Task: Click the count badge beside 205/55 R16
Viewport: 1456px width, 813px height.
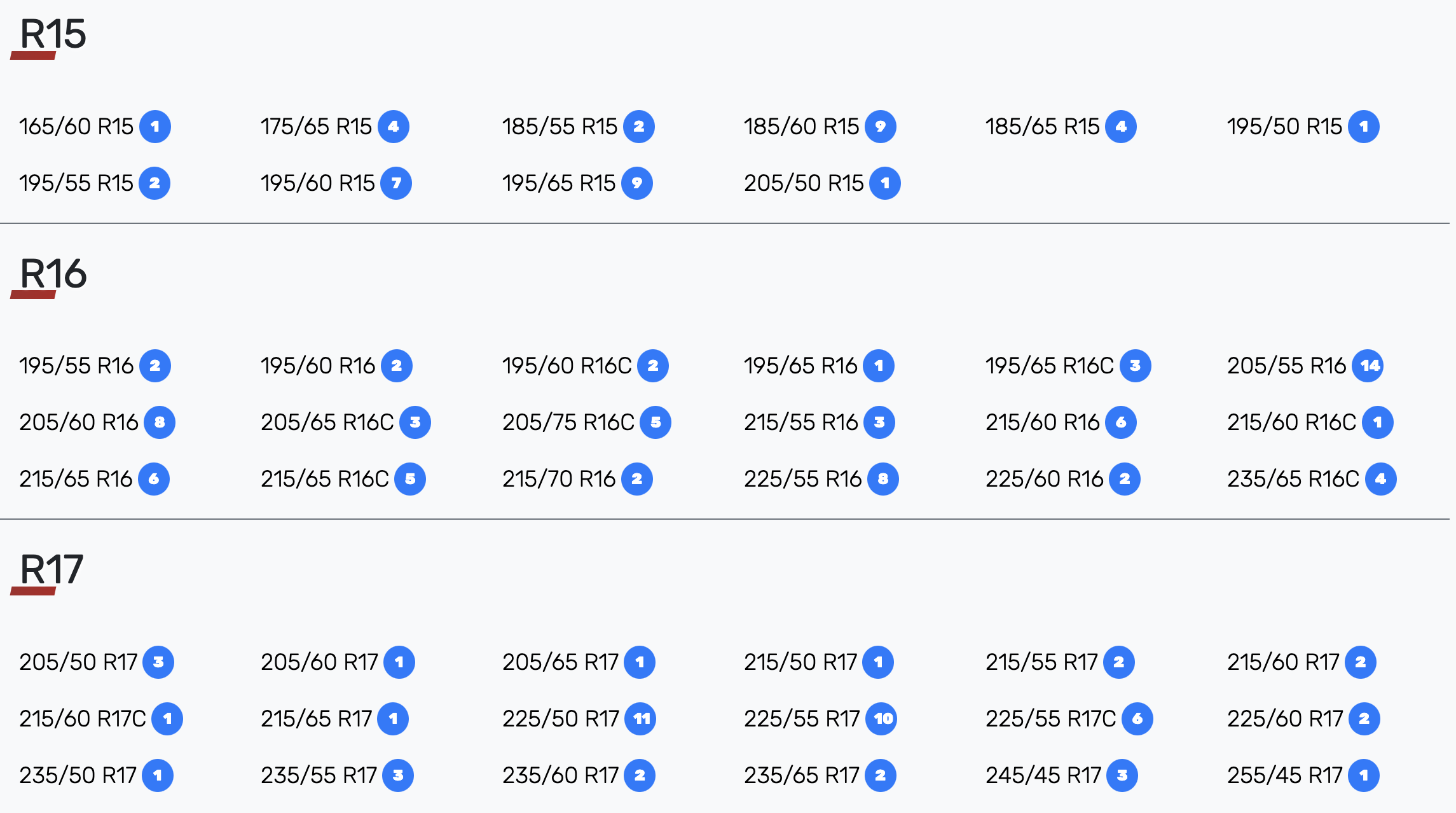Action: tap(1368, 366)
